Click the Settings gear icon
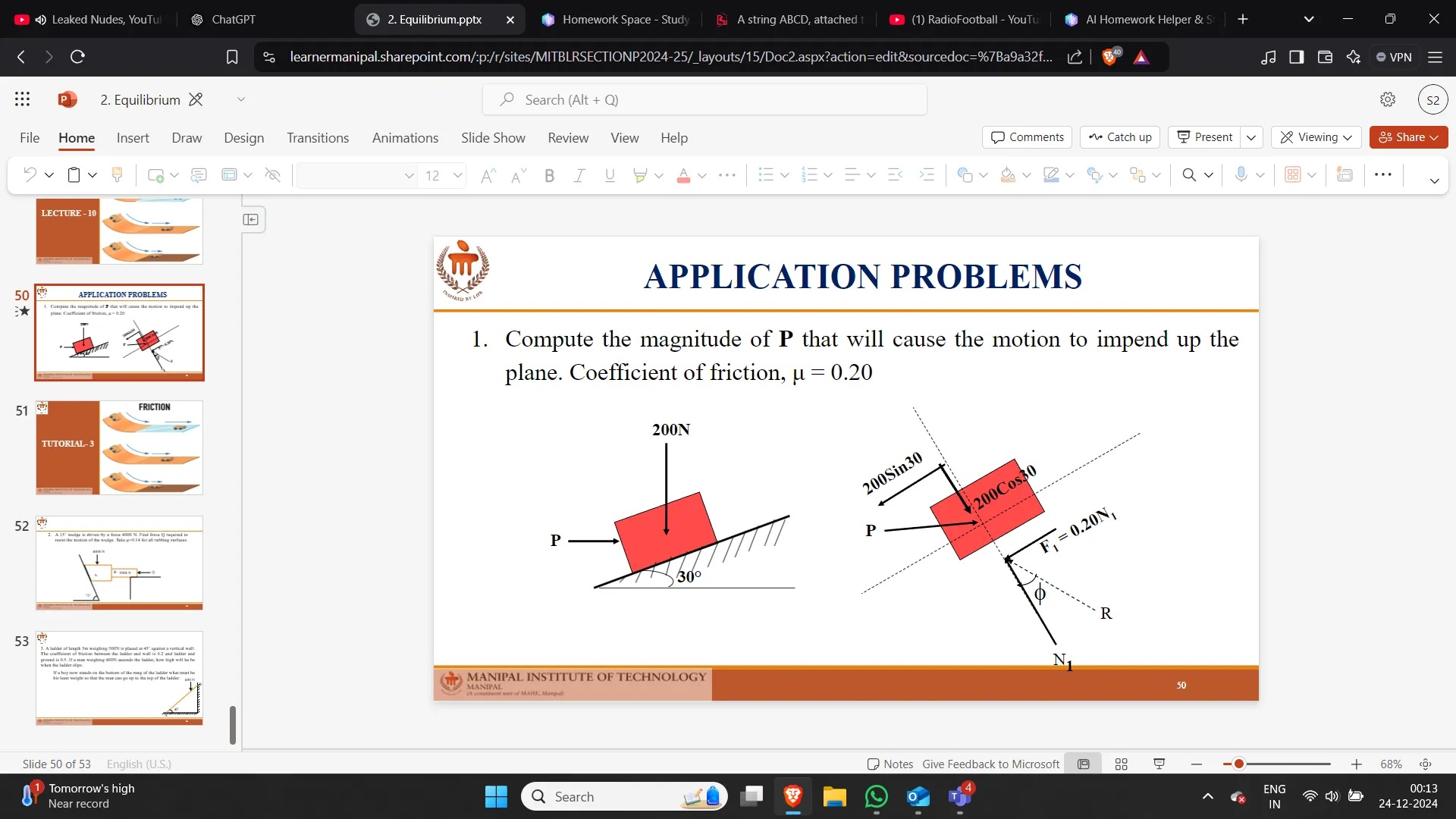This screenshot has width=1456, height=819. click(x=1388, y=99)
